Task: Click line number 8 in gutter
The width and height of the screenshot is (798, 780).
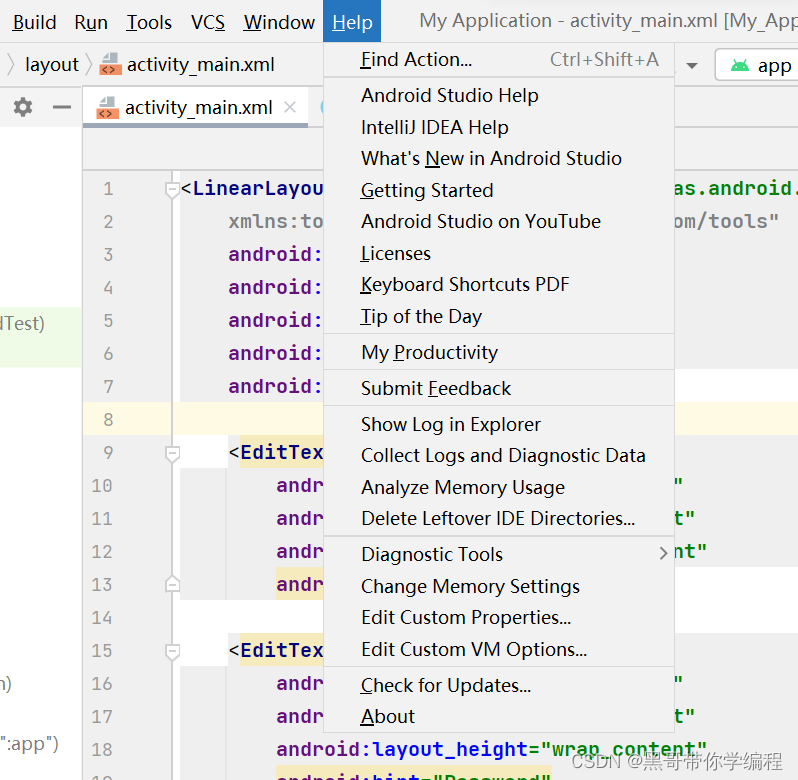Action: (108, 420)
